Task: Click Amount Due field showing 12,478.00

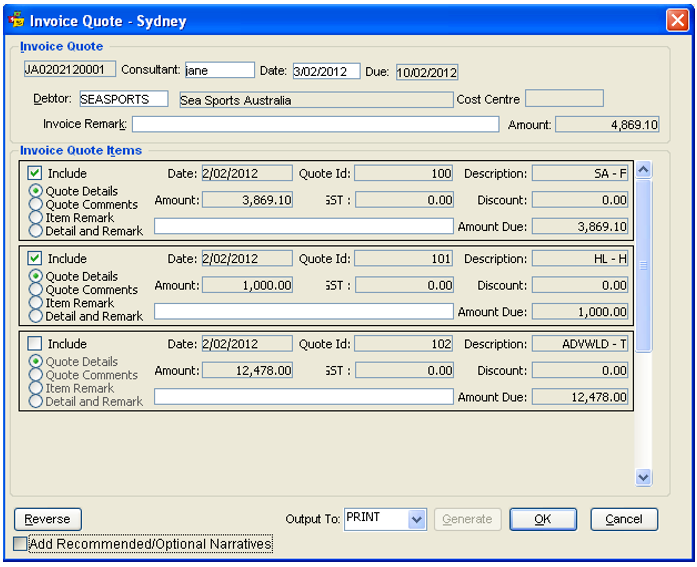Action: 580,397
